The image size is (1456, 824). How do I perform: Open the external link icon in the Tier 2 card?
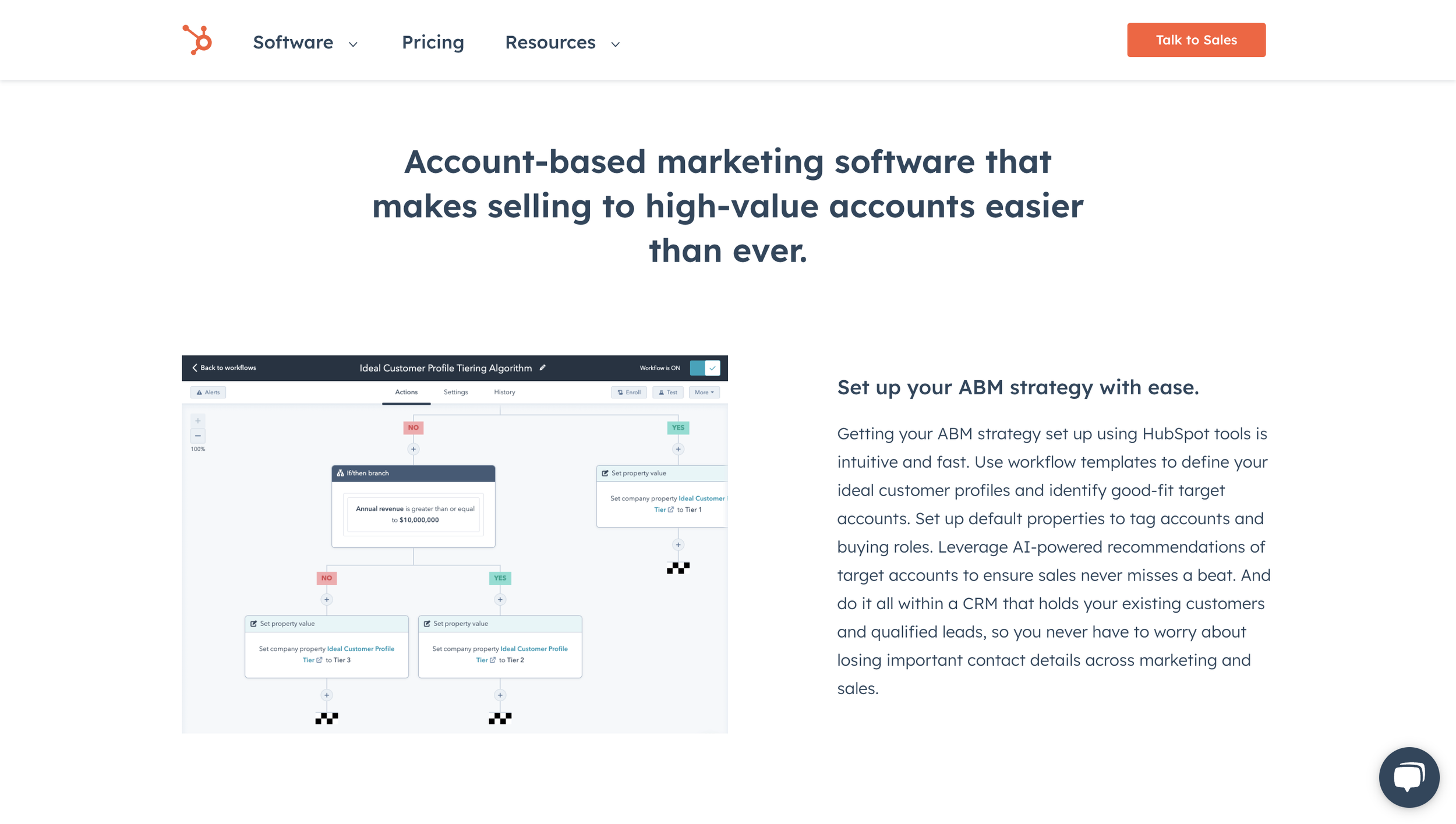point(493,660)
